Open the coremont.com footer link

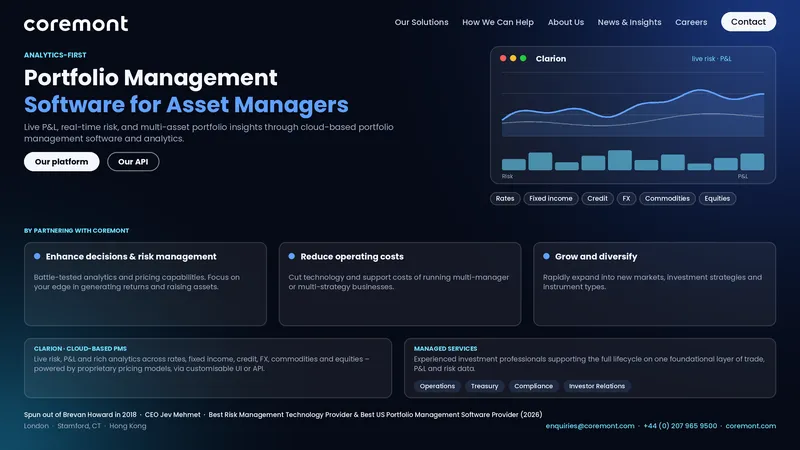(751, 426)
